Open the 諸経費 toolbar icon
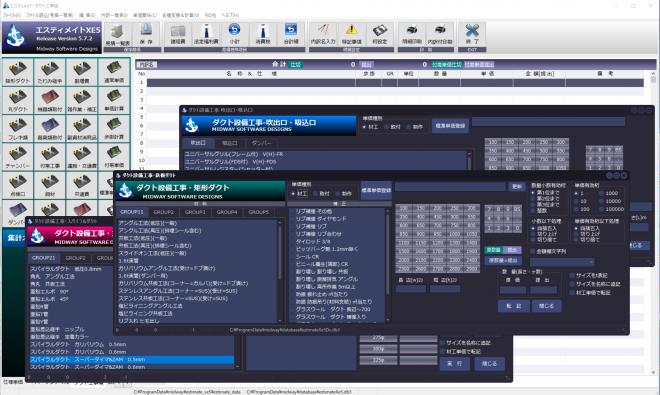 [x=178, y=34]
